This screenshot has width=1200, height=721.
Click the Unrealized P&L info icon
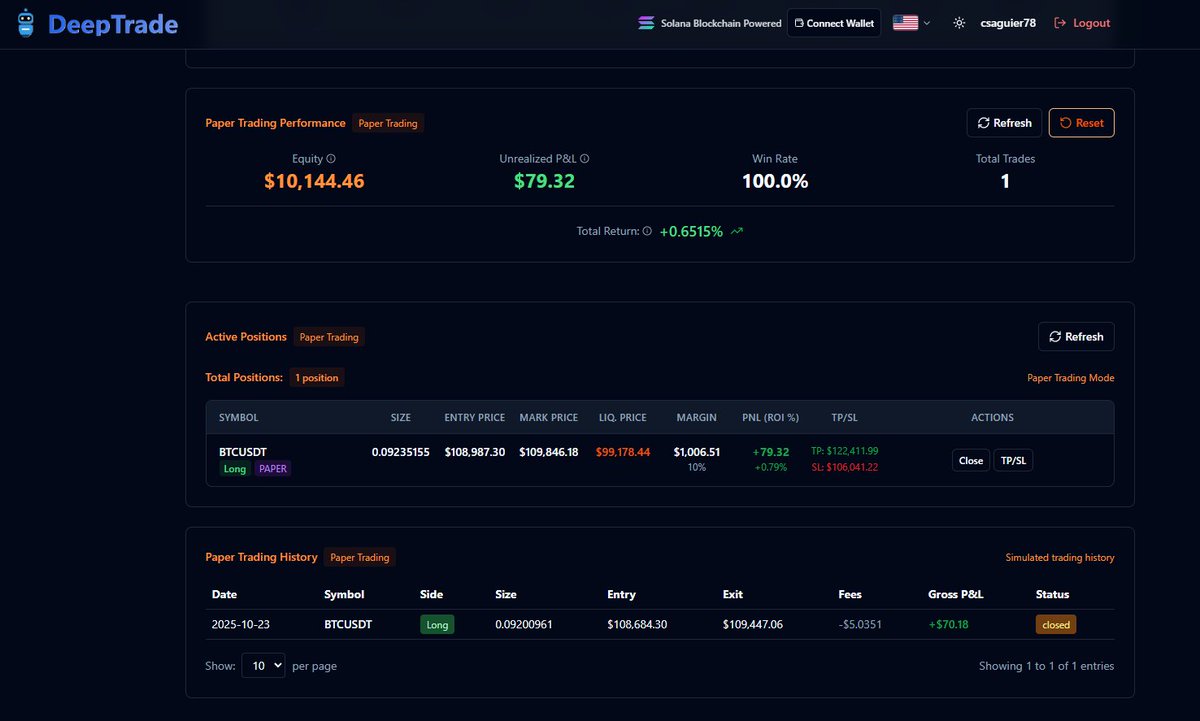(x=584, y=158)
